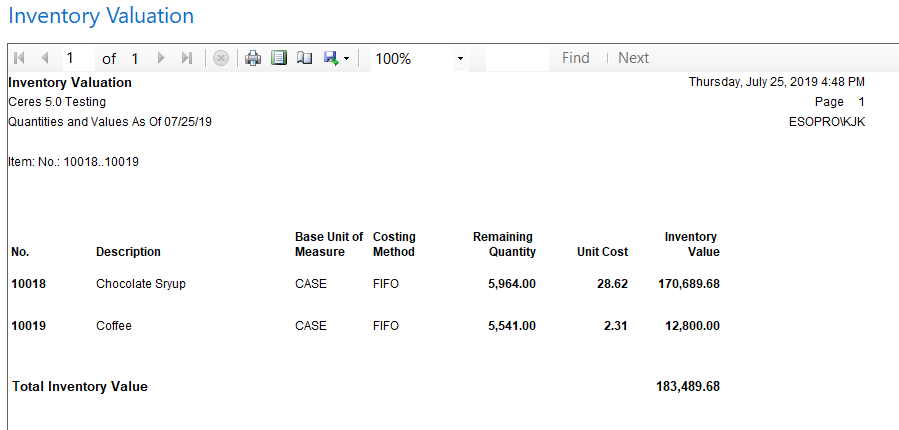Expand the 100% zoom level dropdown
The height and width of the screenshot is (430, 899).
pyautogui.click(x=460, y=59)
